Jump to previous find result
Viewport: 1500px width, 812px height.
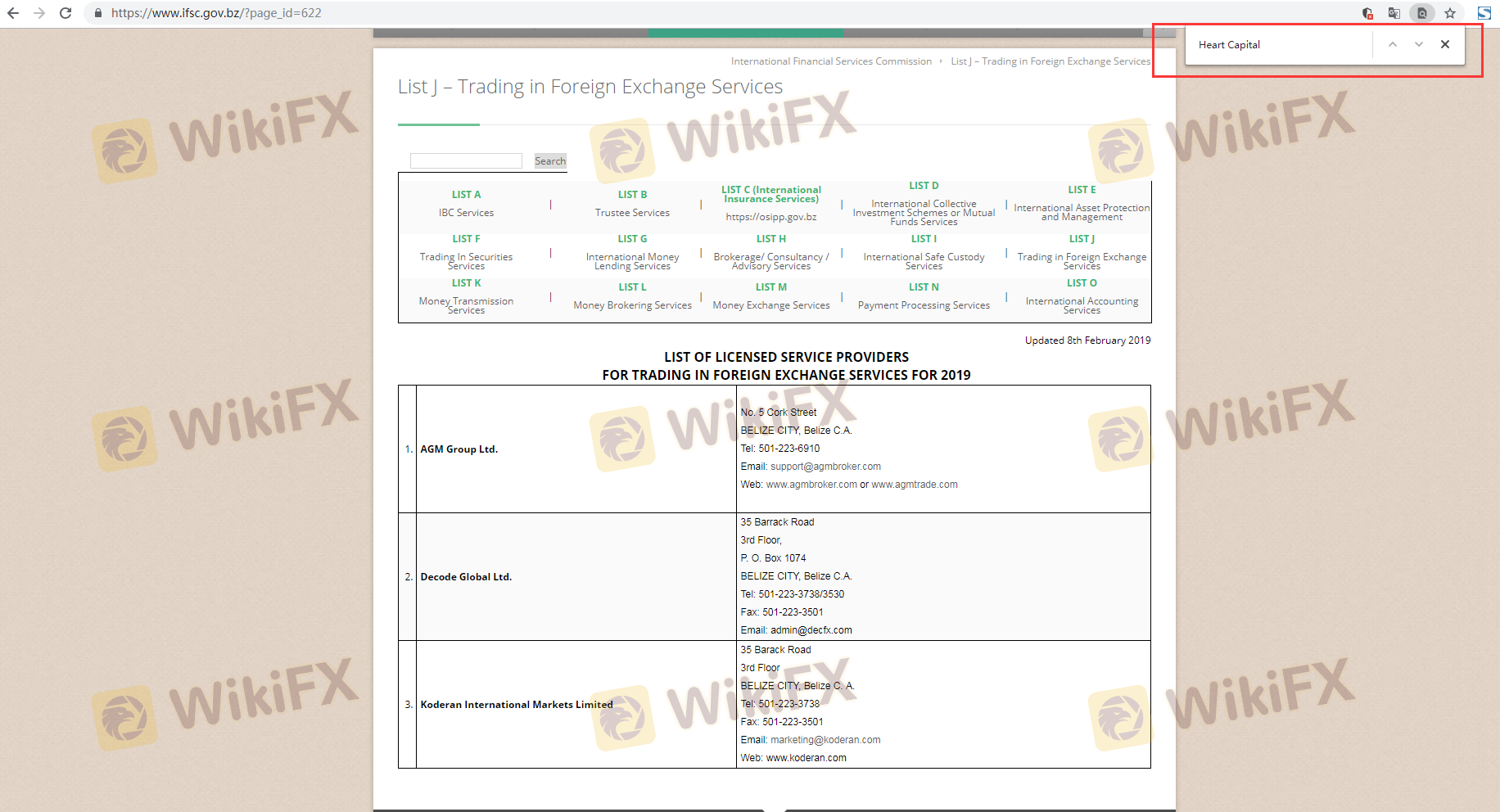point(1392,45)
